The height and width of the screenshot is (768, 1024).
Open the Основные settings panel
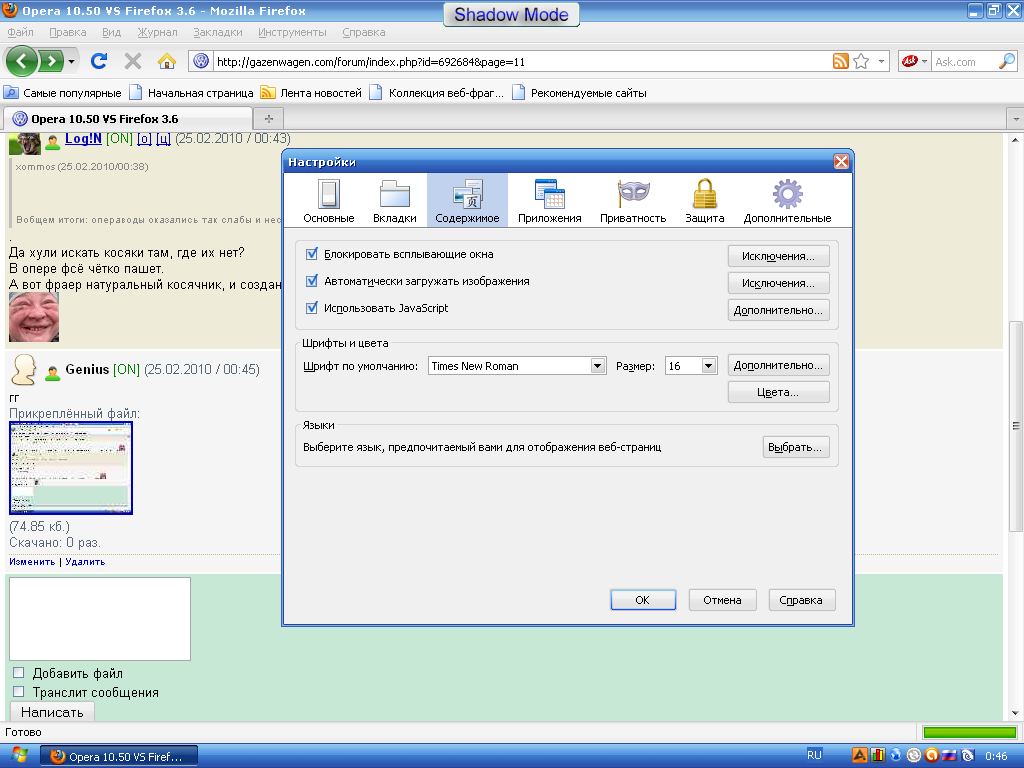point(328,200)
